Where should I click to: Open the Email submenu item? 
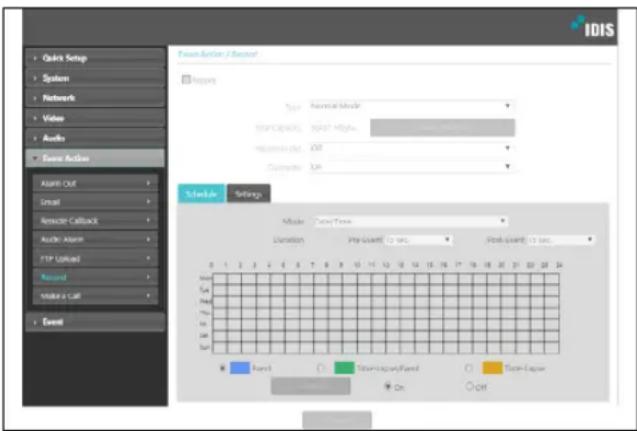point(95,202)
